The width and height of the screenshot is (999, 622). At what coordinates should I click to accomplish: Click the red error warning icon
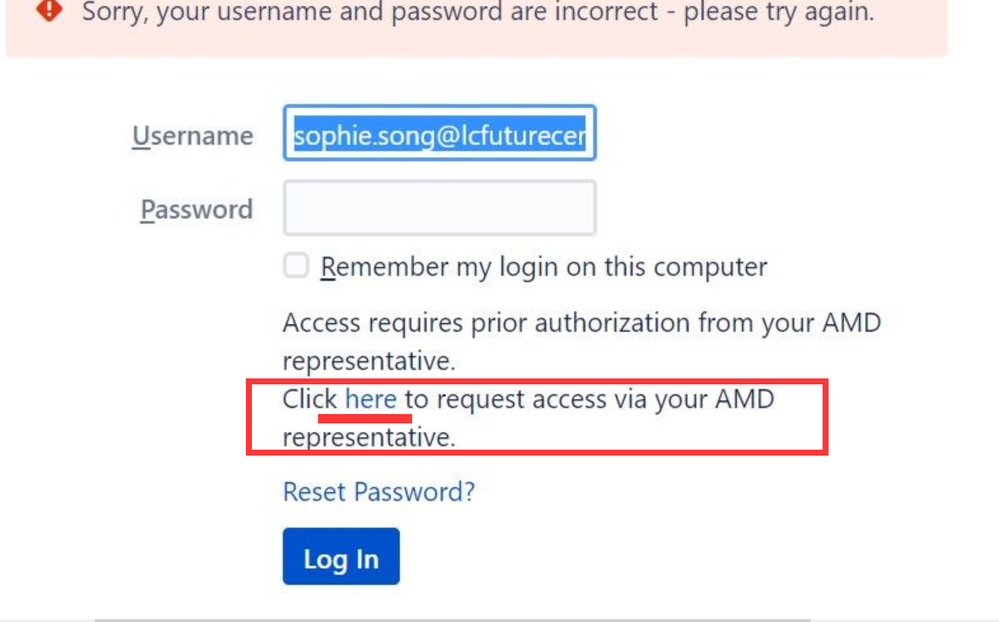49,10
